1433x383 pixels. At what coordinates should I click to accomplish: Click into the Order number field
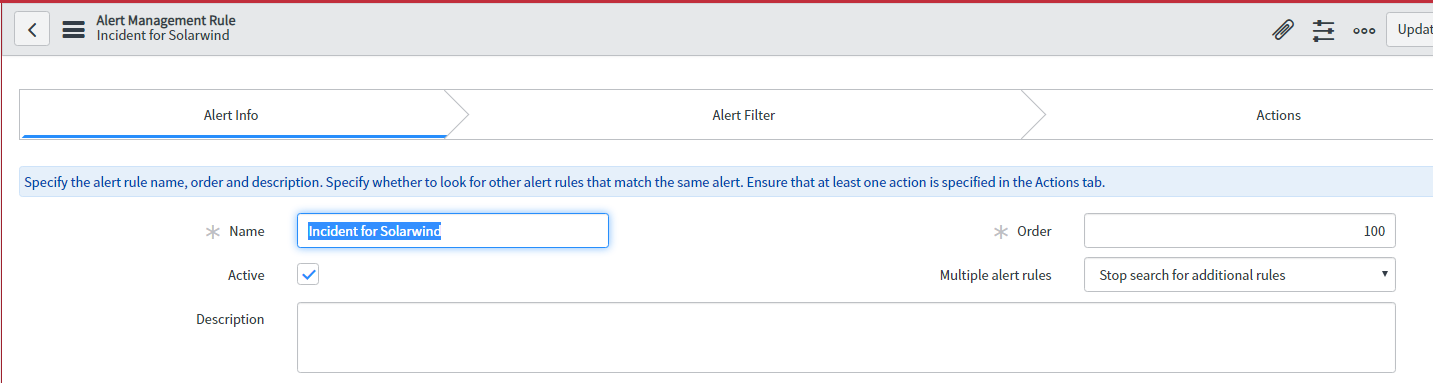(1240, 231)
